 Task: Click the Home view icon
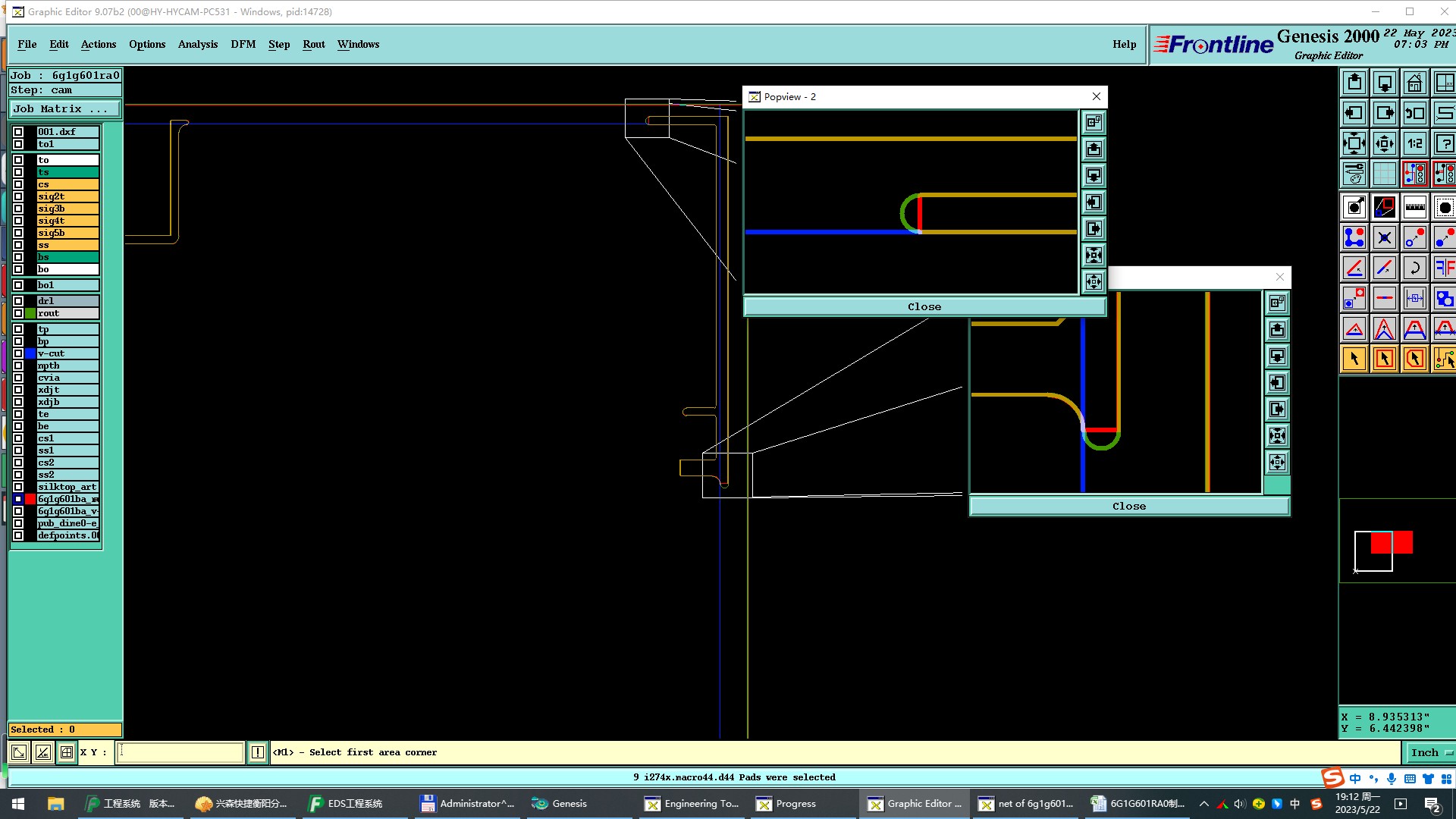point(1414,83)
